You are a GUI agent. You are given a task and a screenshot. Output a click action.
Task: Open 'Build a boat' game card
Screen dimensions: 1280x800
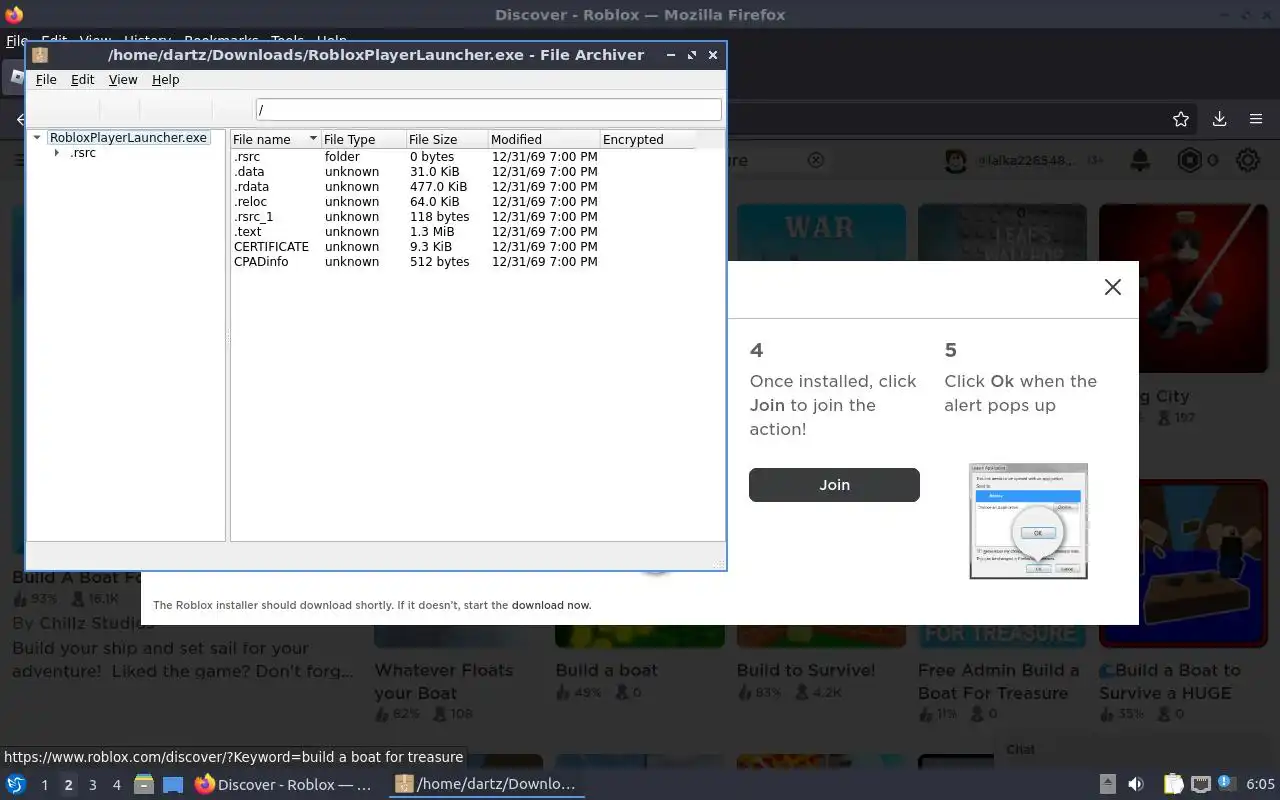[607, 670]
